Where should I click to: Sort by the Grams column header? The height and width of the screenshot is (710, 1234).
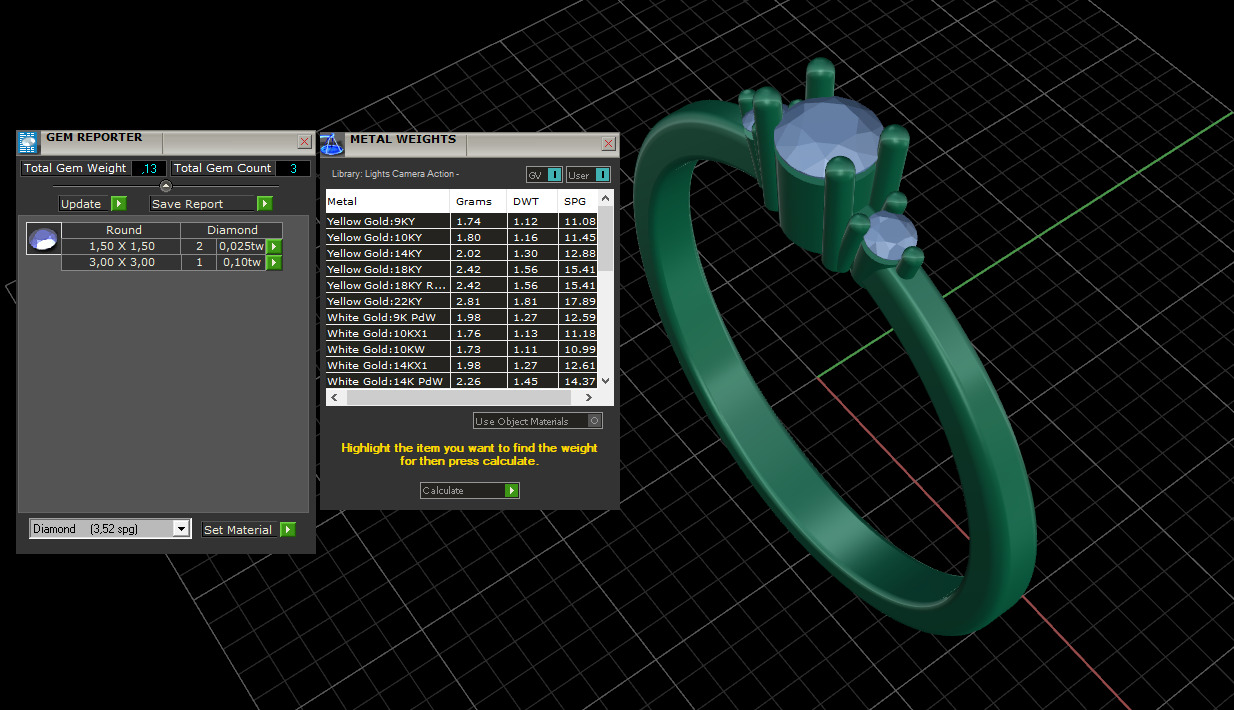click(x=479, y=201)
